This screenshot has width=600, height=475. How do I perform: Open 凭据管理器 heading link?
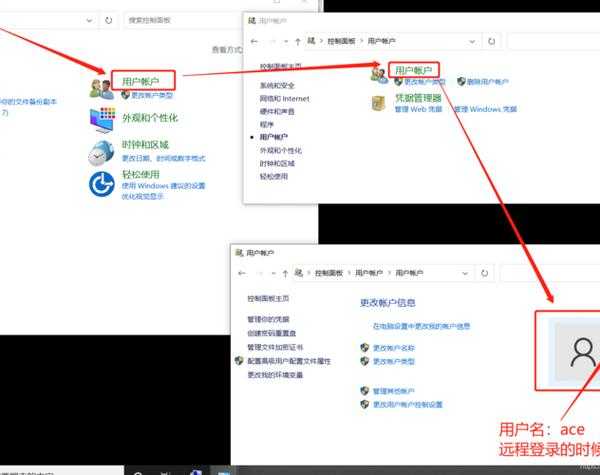418,98
